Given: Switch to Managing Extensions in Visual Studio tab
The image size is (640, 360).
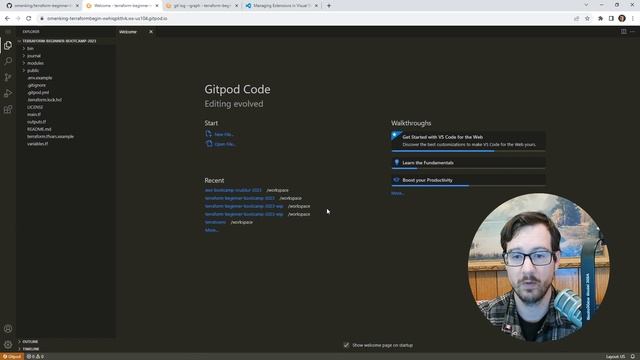Looking at the screenshot, I should pyautogui.click(x=282, y=6).
